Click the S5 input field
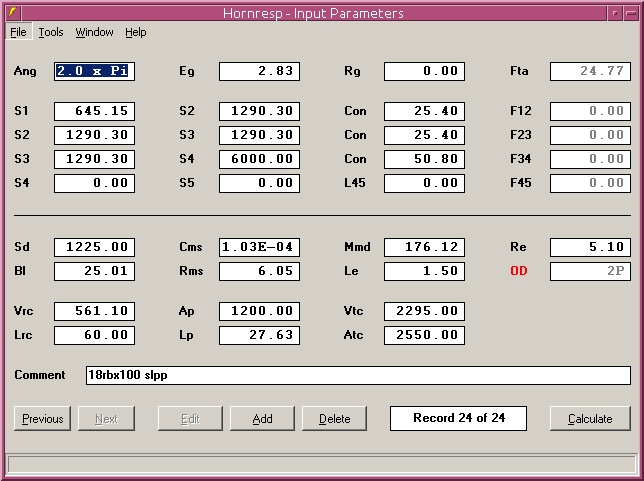 (260, 183)
